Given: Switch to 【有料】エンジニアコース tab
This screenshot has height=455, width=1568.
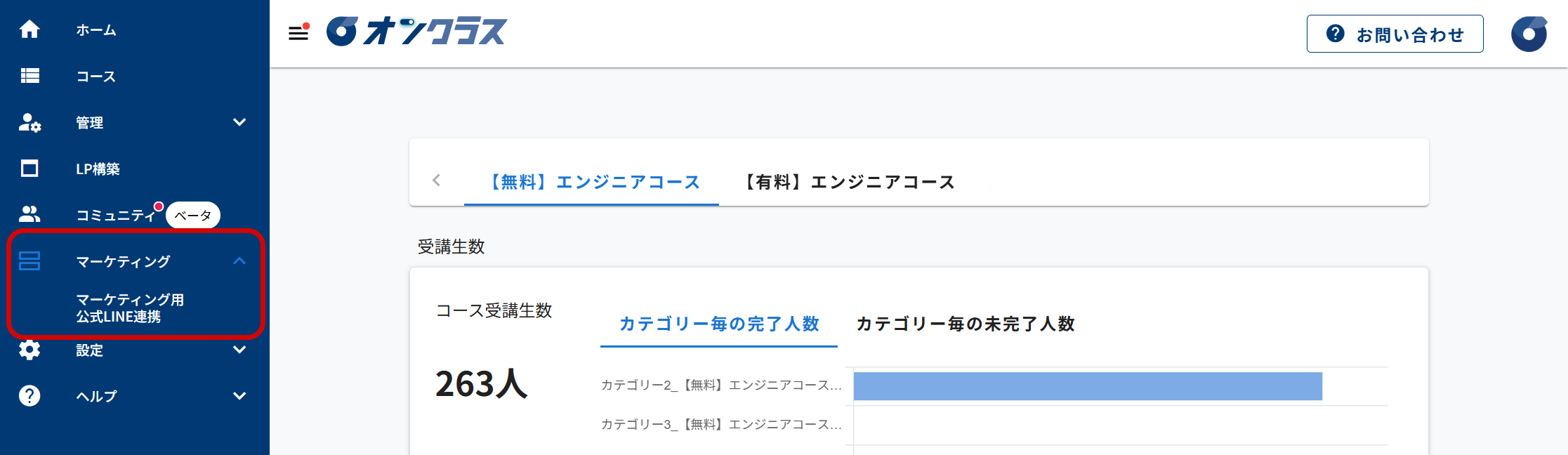Looking at the screenshot, I should (x=849, y=183).
